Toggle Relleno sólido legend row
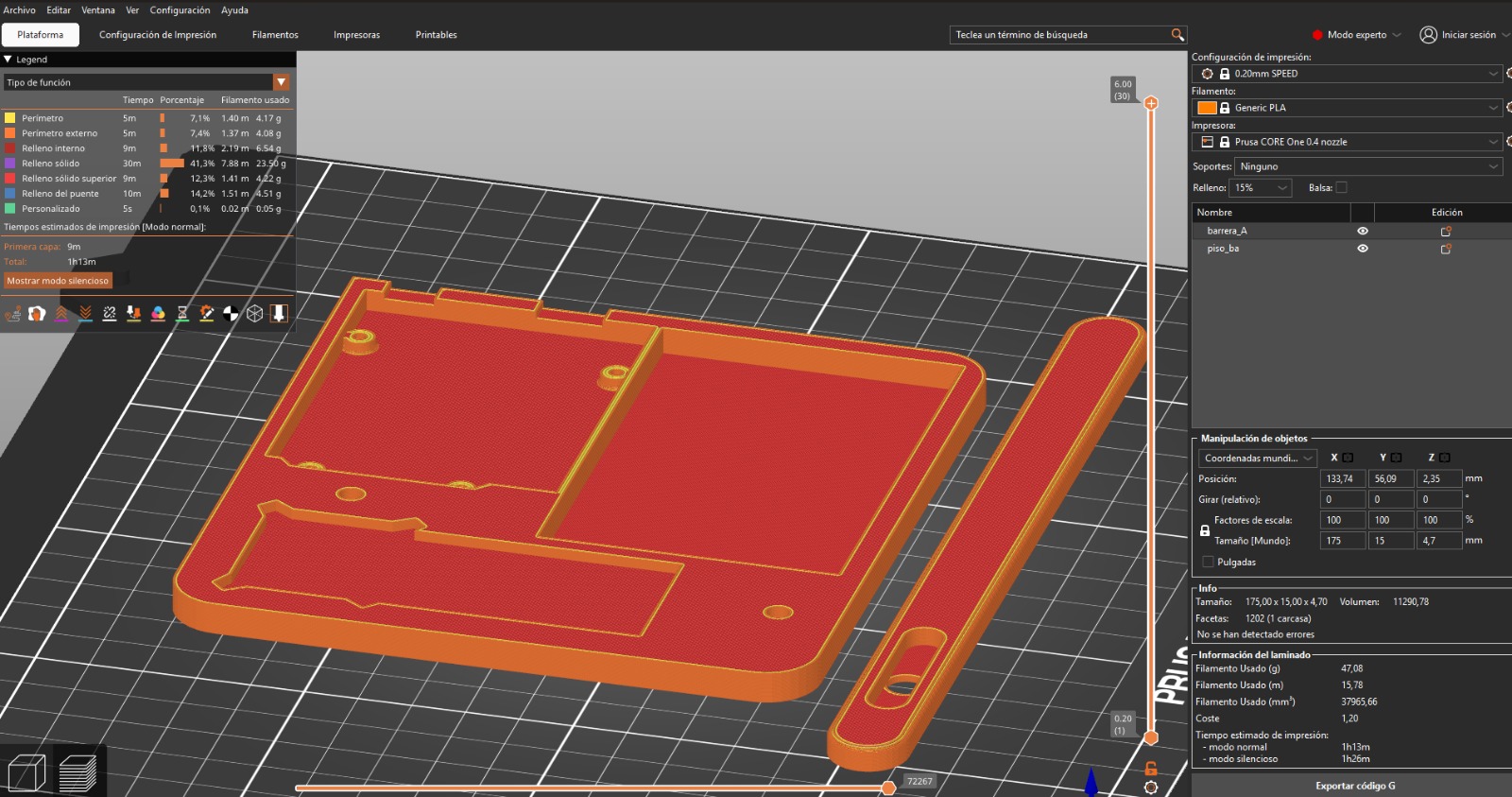 tap(146, 164)
